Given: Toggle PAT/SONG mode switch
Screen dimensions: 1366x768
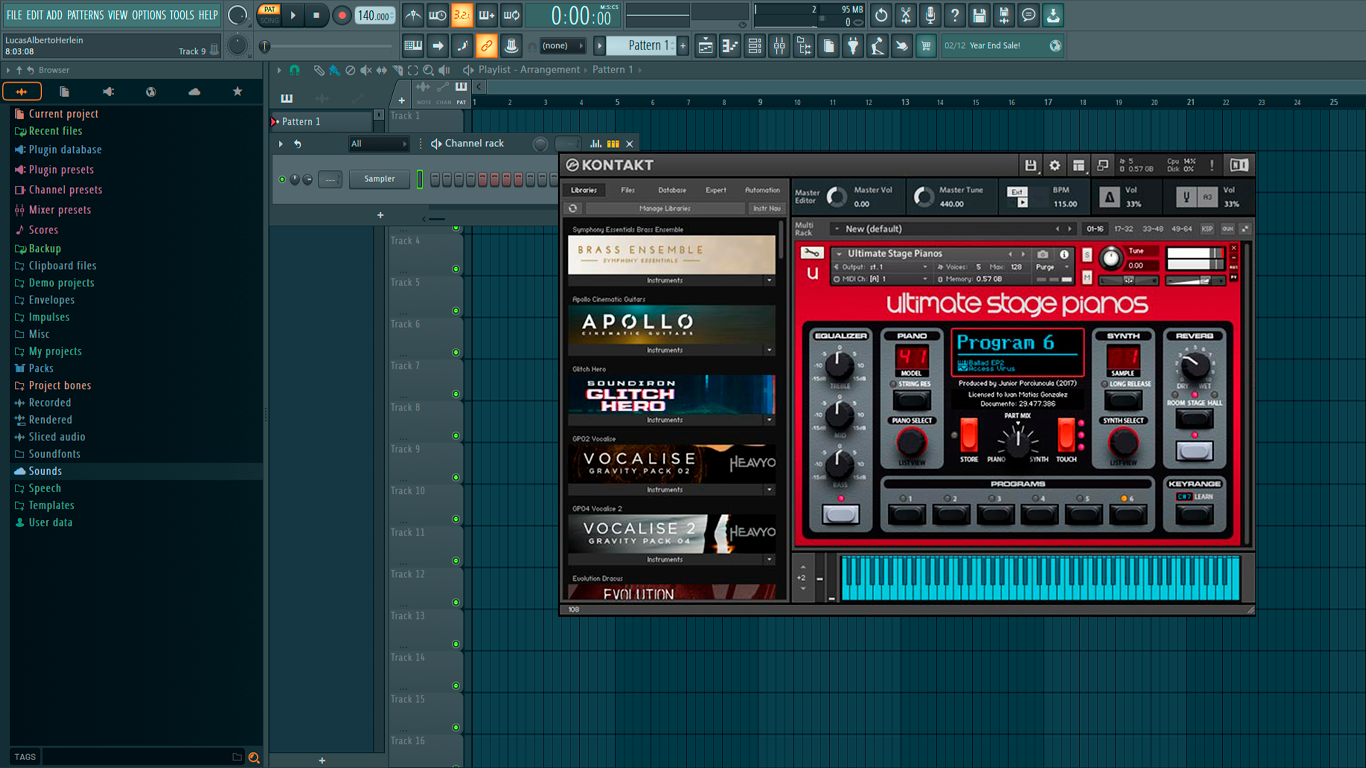Looking at the screenshot, I should 269,15.
